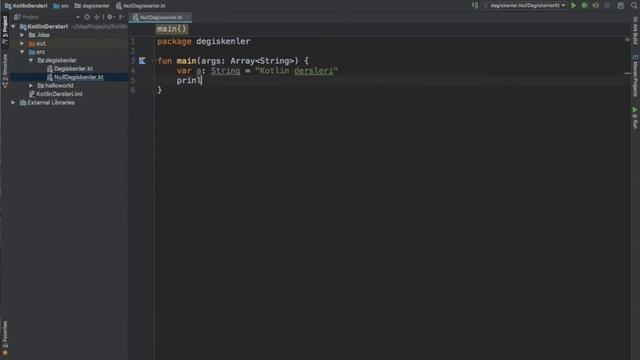The image size is (640, 360).
Task: Click src in the navigation breadcrumb
Action: tap(61, 6)
